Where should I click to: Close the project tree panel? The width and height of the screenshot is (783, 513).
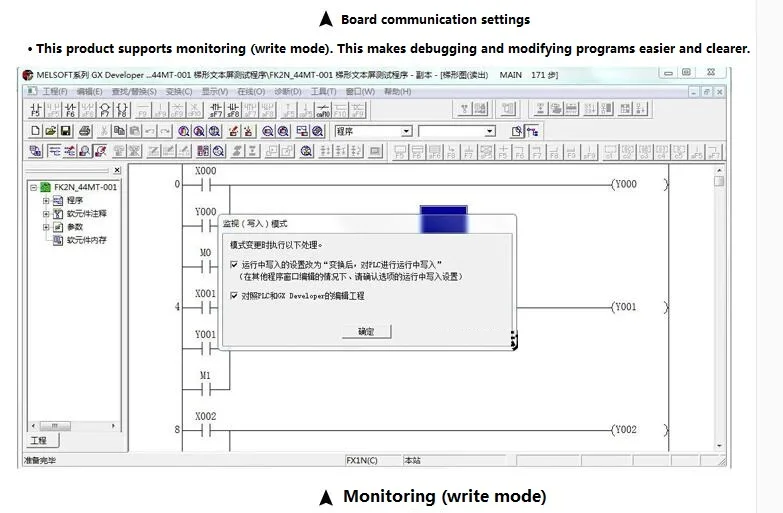pos(117,170)
